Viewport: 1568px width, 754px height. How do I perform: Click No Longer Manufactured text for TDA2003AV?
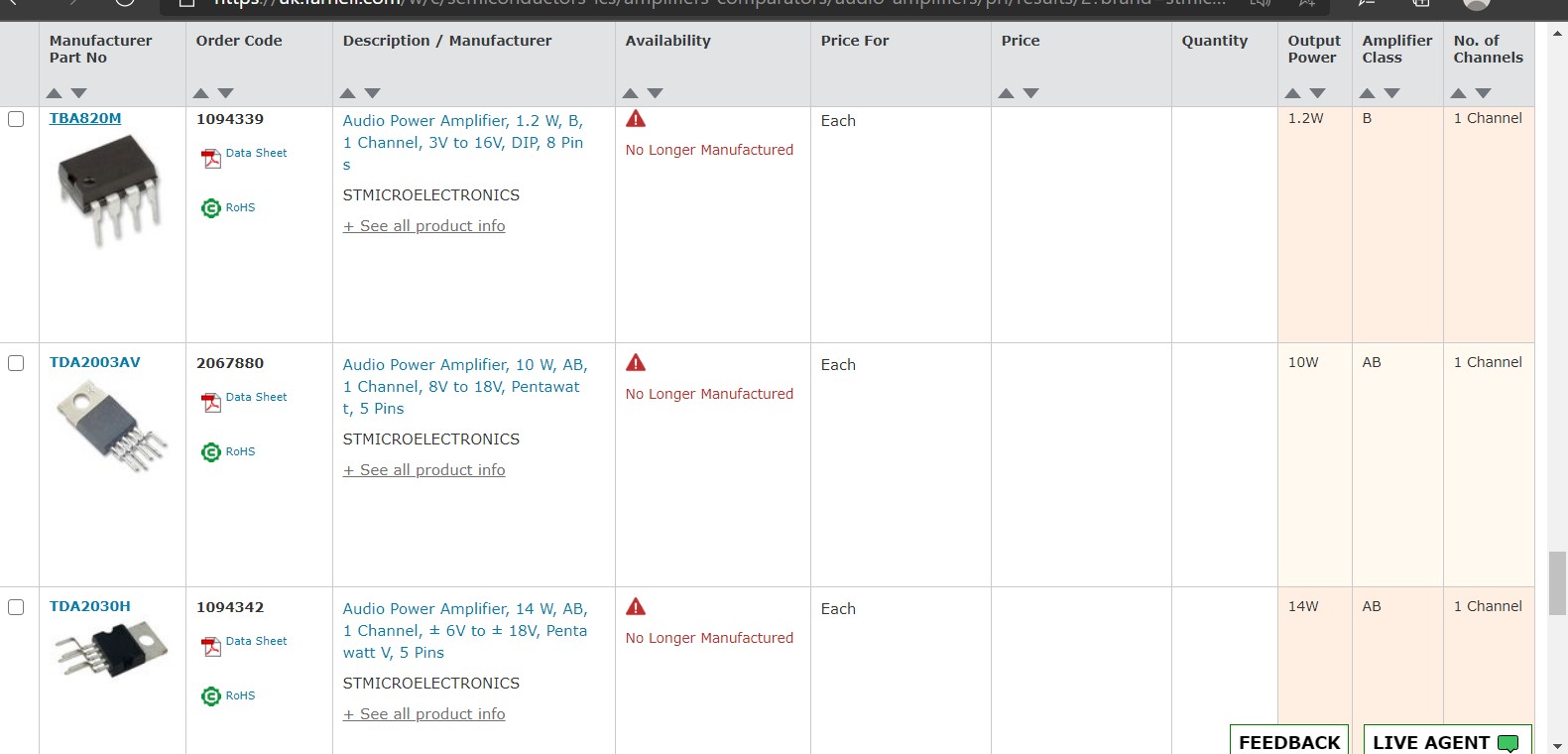click(x=709, y=394)
